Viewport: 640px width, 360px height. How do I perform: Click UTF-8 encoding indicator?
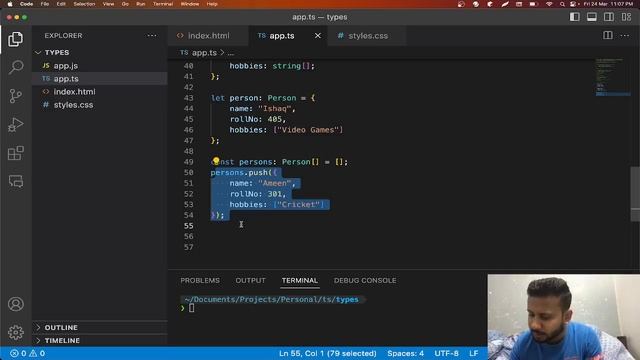click(x=446, y=353)
